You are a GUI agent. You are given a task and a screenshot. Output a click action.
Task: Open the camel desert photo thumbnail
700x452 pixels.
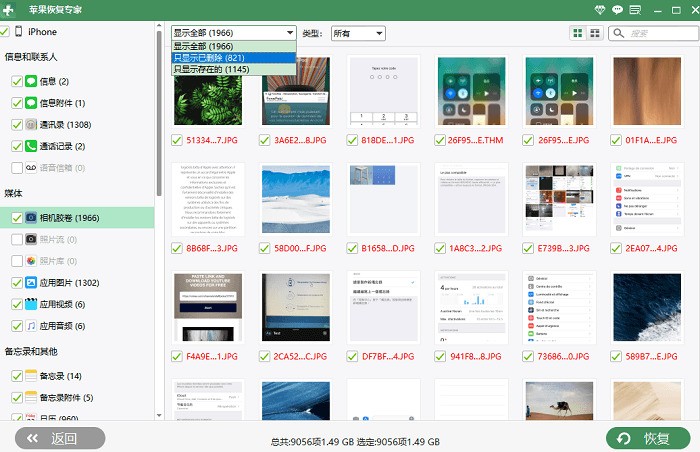pos(559,401)
